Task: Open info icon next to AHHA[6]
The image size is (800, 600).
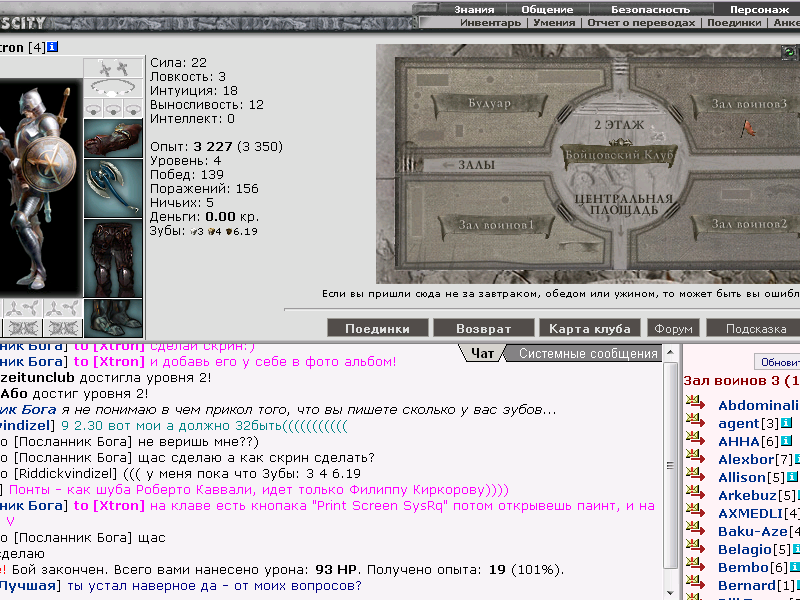Action: pos(786,441)
